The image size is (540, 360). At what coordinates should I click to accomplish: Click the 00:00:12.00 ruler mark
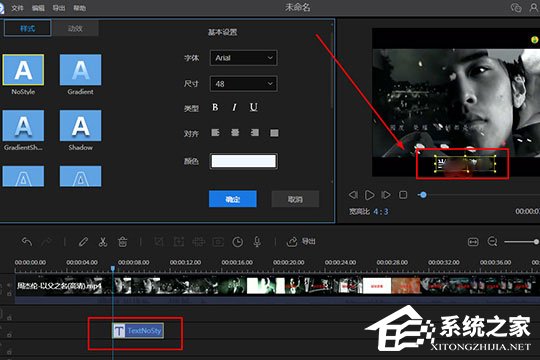185,262
